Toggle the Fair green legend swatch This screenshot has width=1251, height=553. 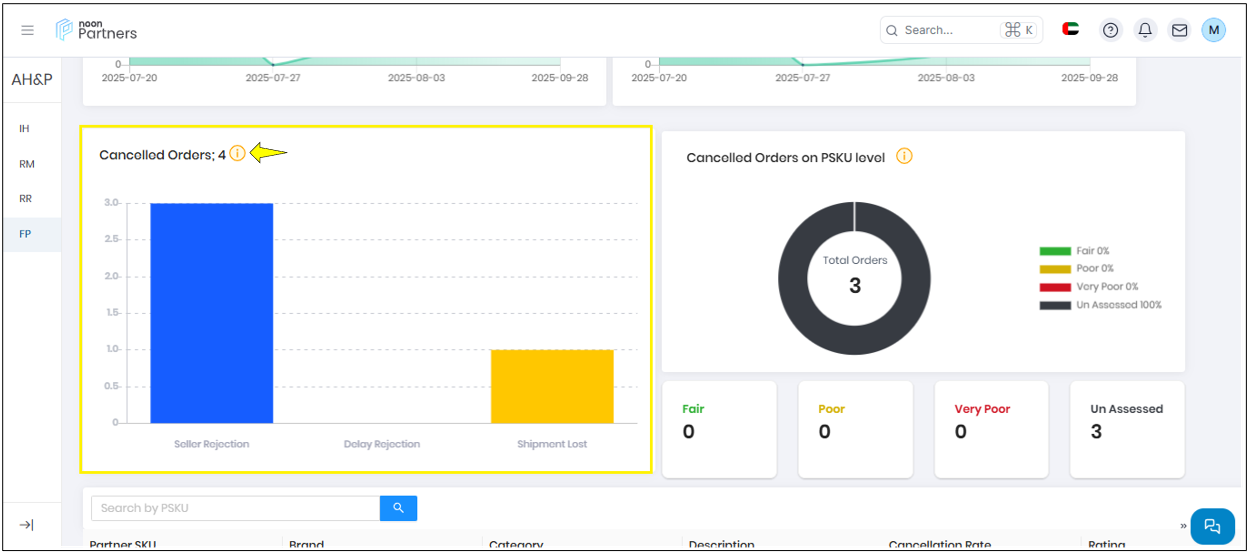coord(1055,251)
